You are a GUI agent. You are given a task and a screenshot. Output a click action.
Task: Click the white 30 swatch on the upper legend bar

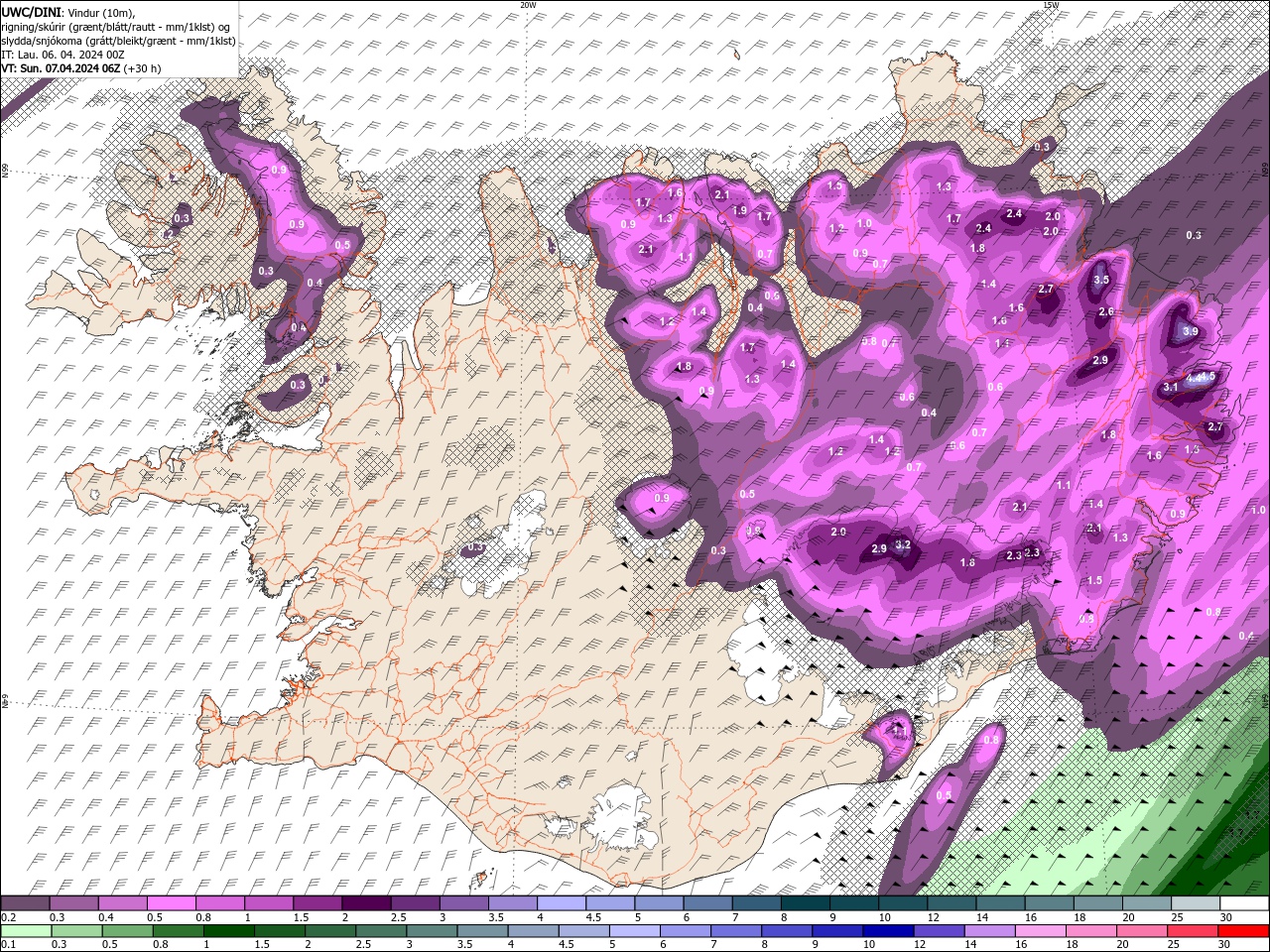pyautogui.click(x=1244, y=903)
